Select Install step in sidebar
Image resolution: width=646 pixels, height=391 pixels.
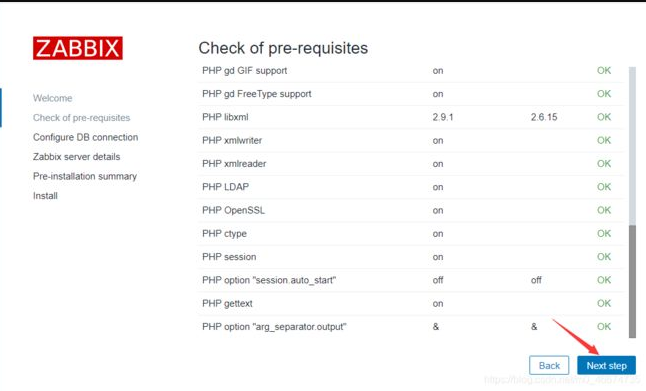pyautogui.click(x=45, y=196)
